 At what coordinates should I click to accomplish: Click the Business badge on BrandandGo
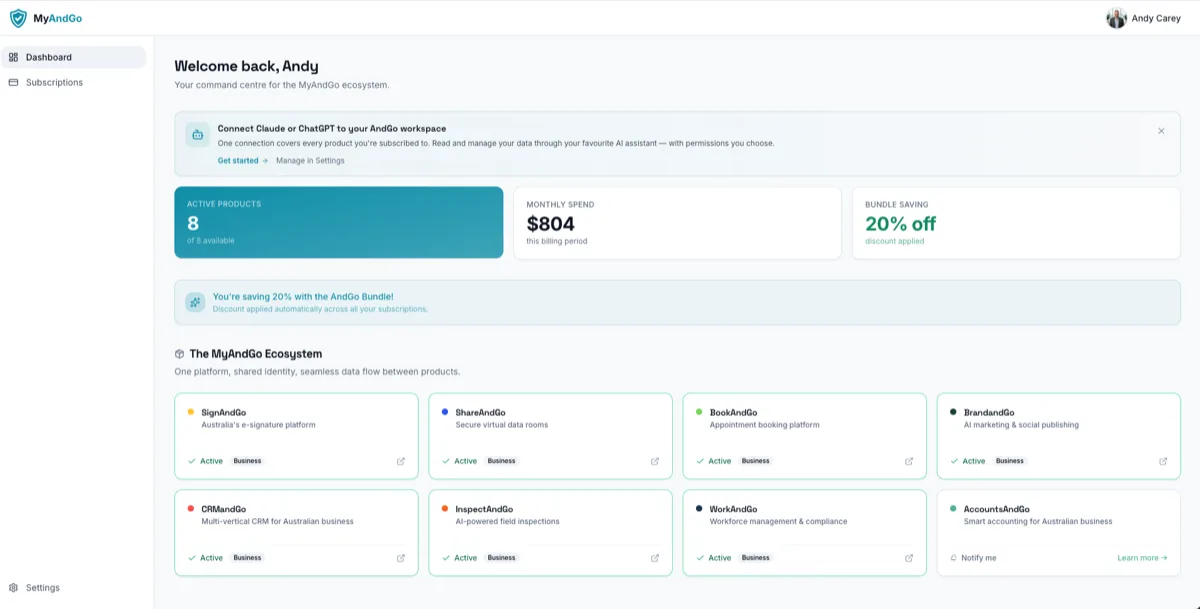click(1009, 461)
